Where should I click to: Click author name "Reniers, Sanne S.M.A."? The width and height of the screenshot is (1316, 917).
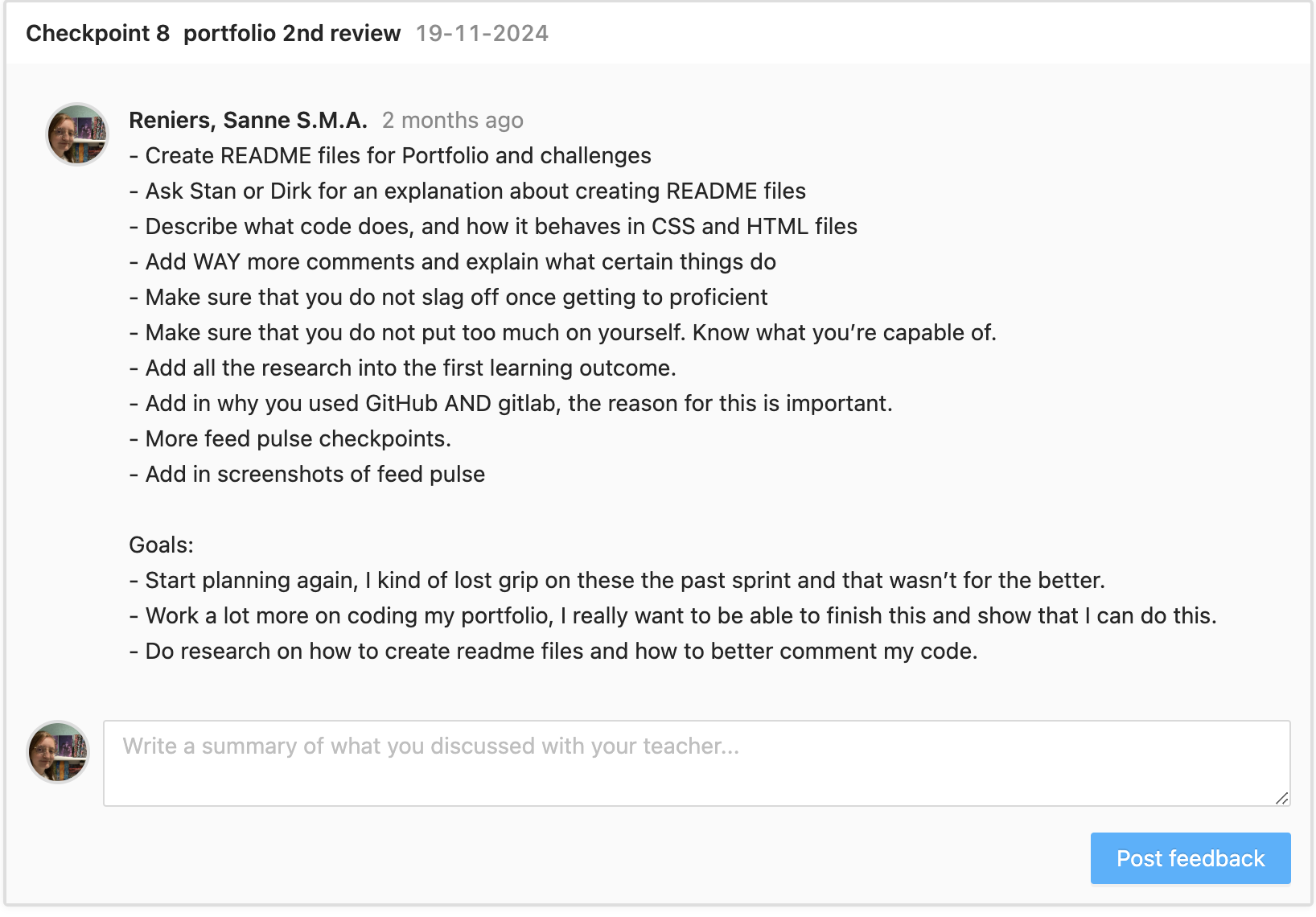point(248,120)
